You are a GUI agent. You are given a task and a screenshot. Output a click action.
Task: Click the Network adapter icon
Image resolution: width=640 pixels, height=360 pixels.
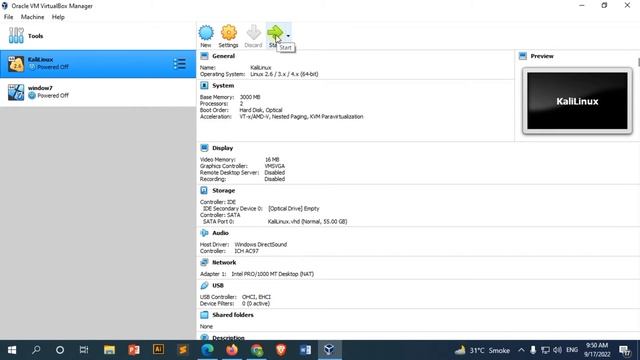coord(204,262)
